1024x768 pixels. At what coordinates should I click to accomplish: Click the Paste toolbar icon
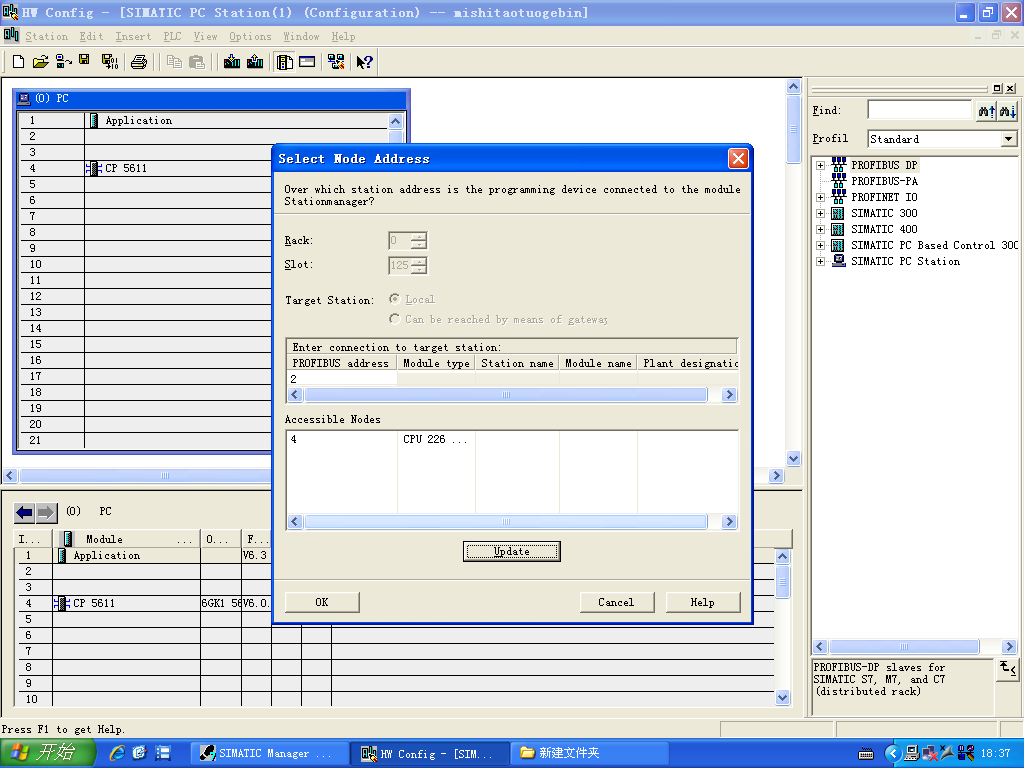tap(197, 62)
